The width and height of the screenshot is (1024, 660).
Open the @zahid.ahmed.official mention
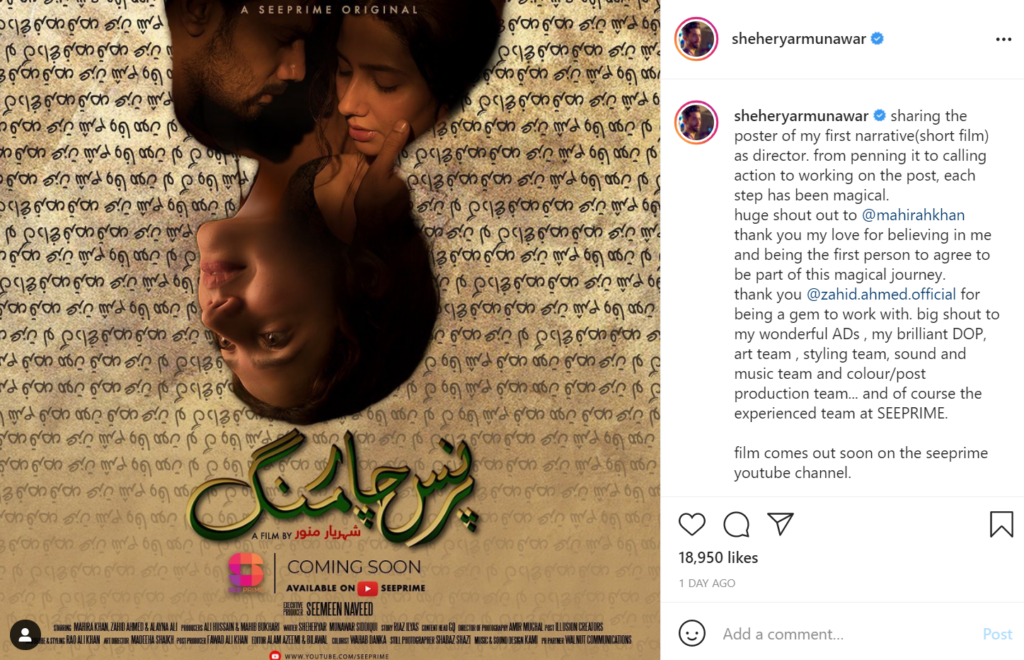tap(881, 294)
